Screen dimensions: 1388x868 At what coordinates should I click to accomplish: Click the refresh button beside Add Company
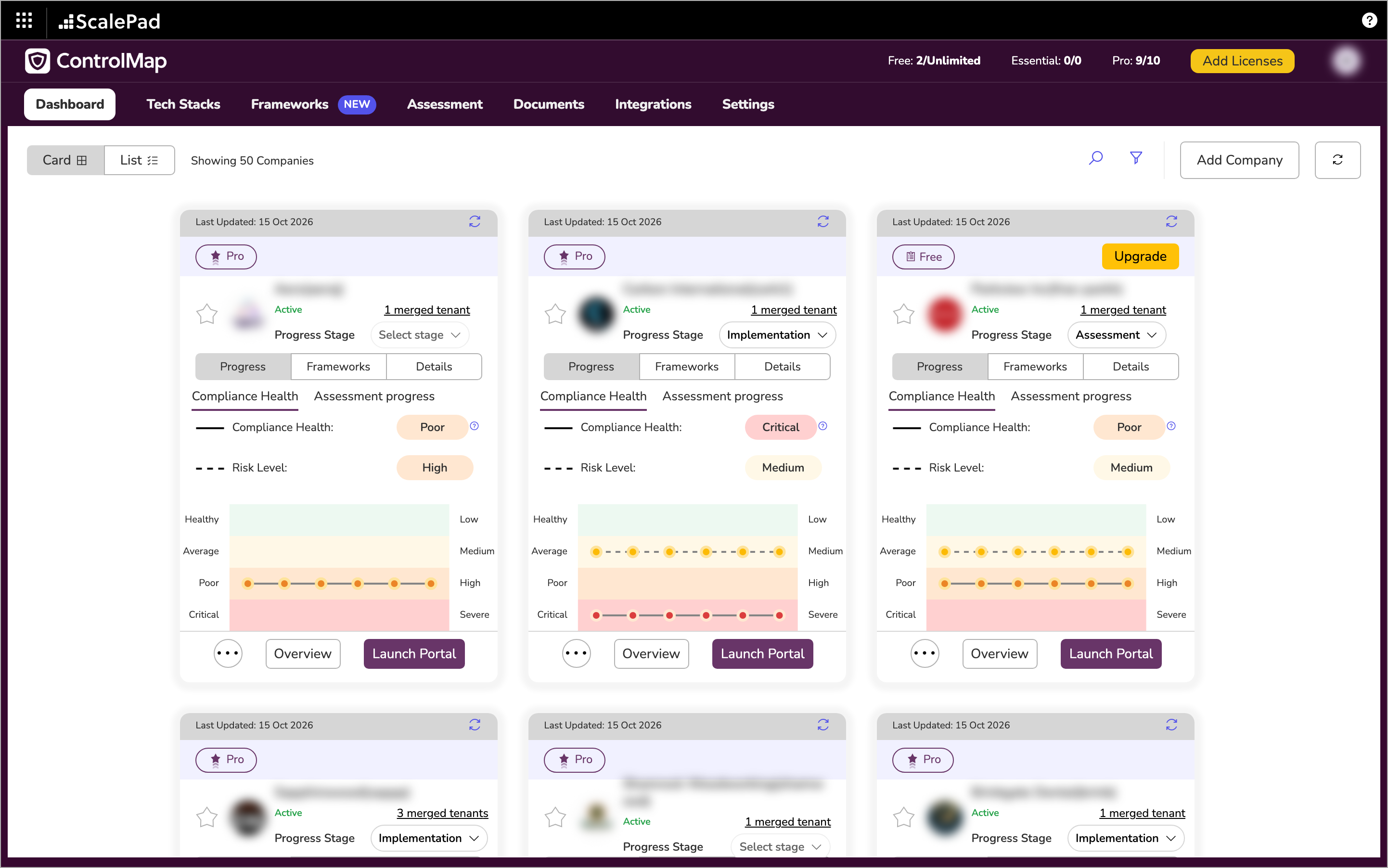(x=1337, y=160)
